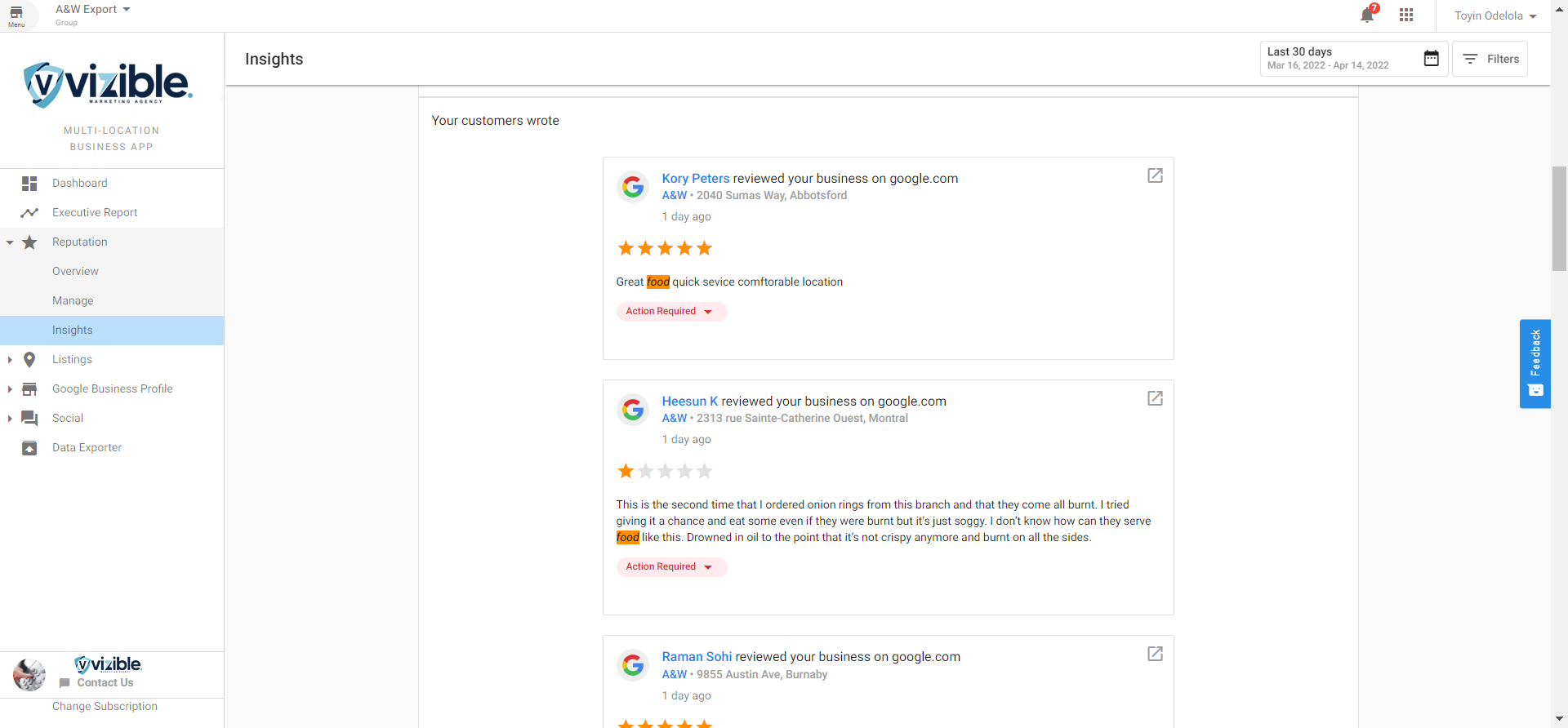1568x728 pixels.
Task: Open the Filters panel
Action: [1490, 59]
